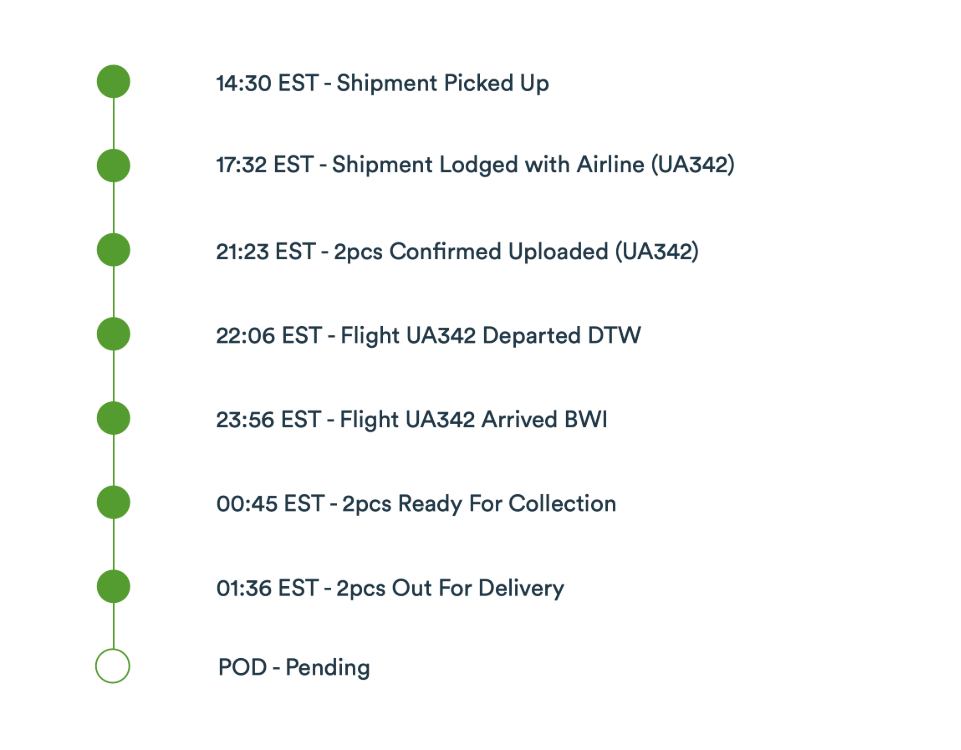
Task: Click the Flight Arrived BWI timeline marker
Action: (x=113, y=418)
